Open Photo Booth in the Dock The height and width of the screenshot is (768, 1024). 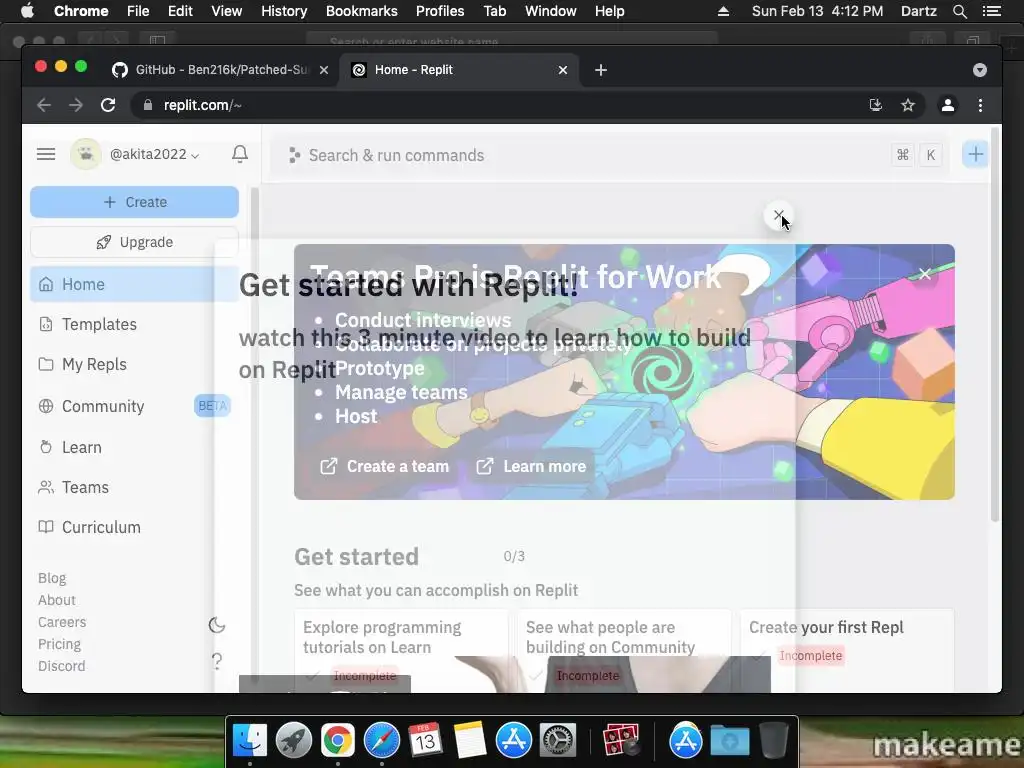pyautogui.click(x=621, y=741)
